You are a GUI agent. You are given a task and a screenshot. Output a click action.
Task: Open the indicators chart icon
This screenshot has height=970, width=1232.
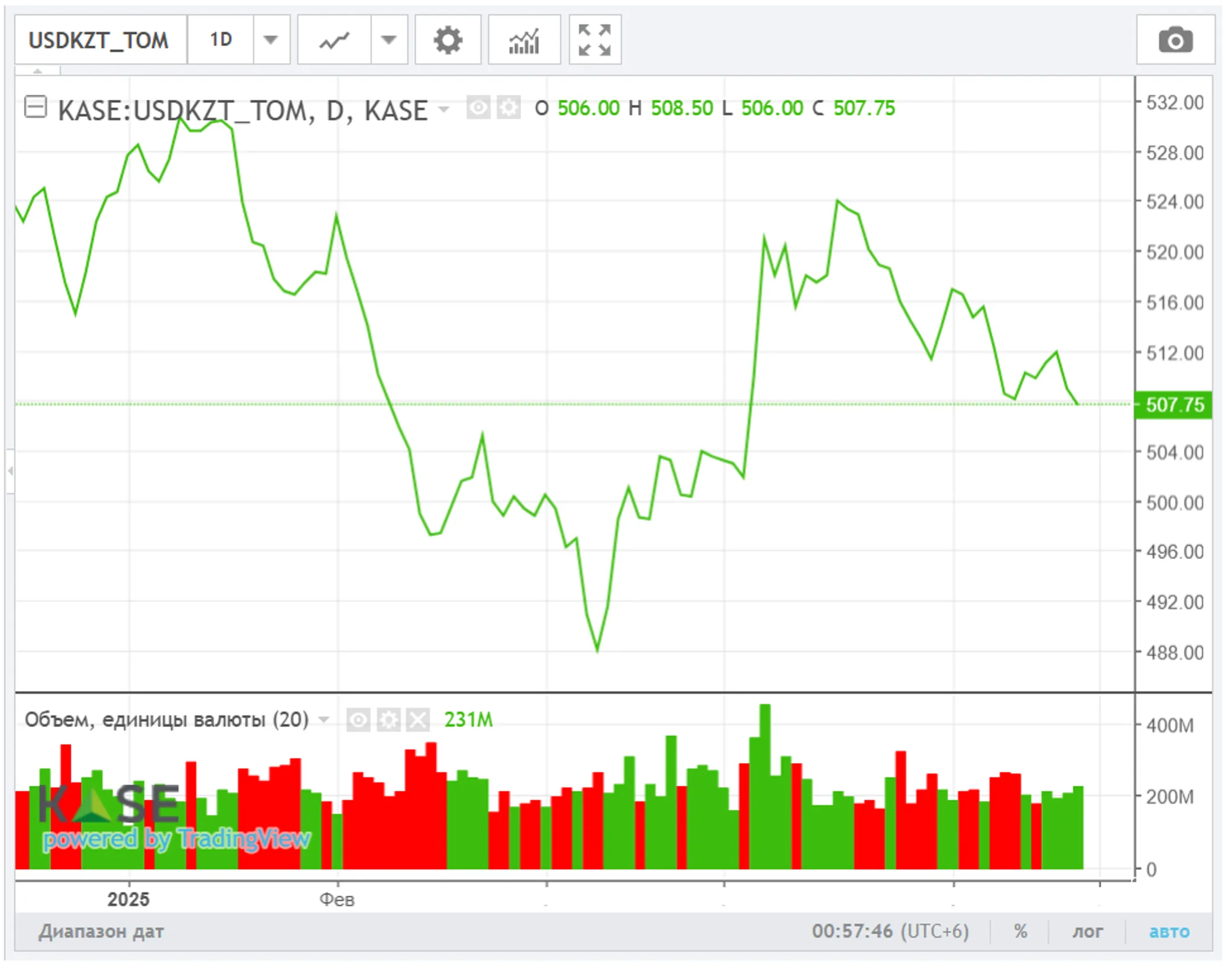(x=524, y=40)
